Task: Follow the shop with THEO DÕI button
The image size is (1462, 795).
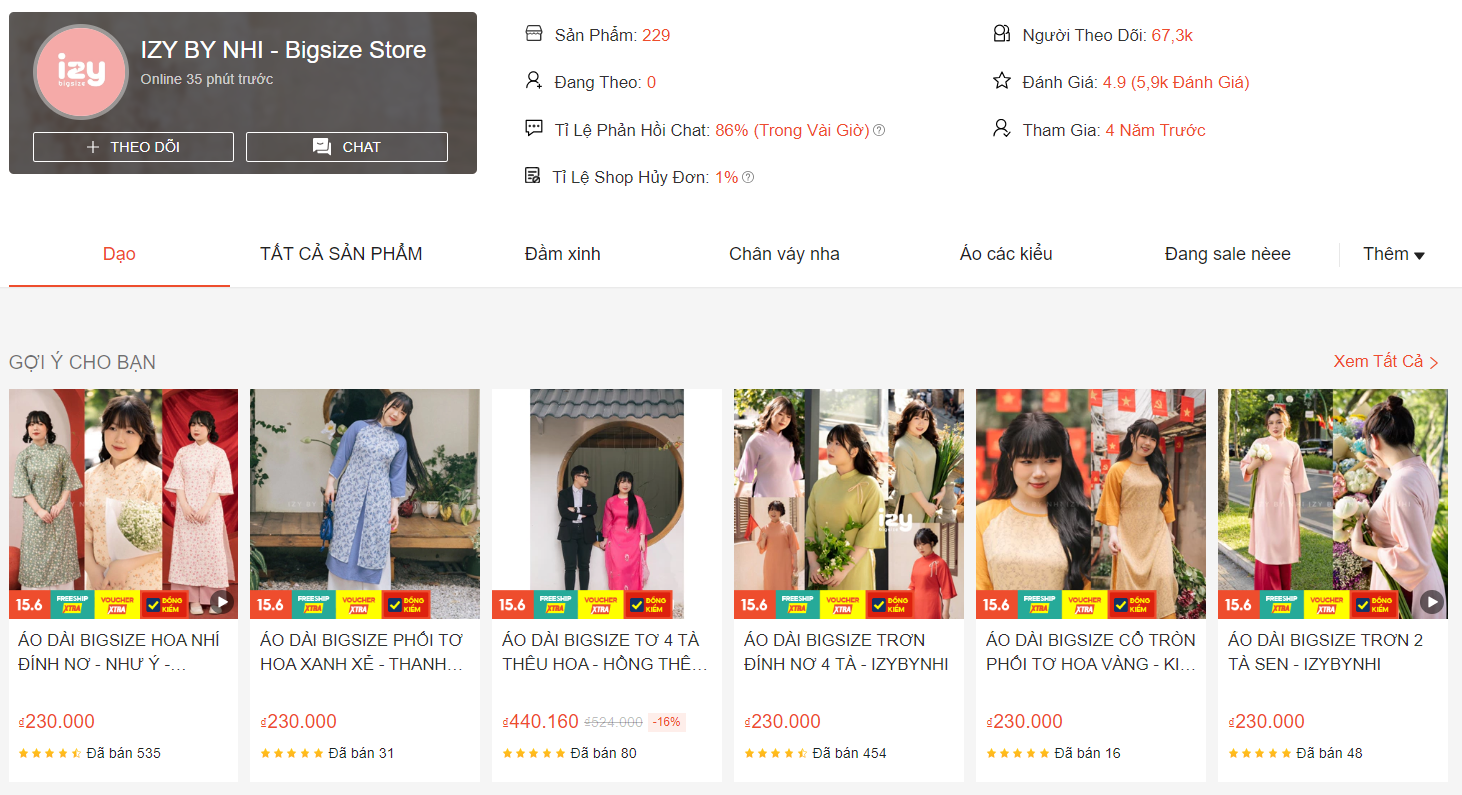Action: pyautogui.click(x=133, y=147)
